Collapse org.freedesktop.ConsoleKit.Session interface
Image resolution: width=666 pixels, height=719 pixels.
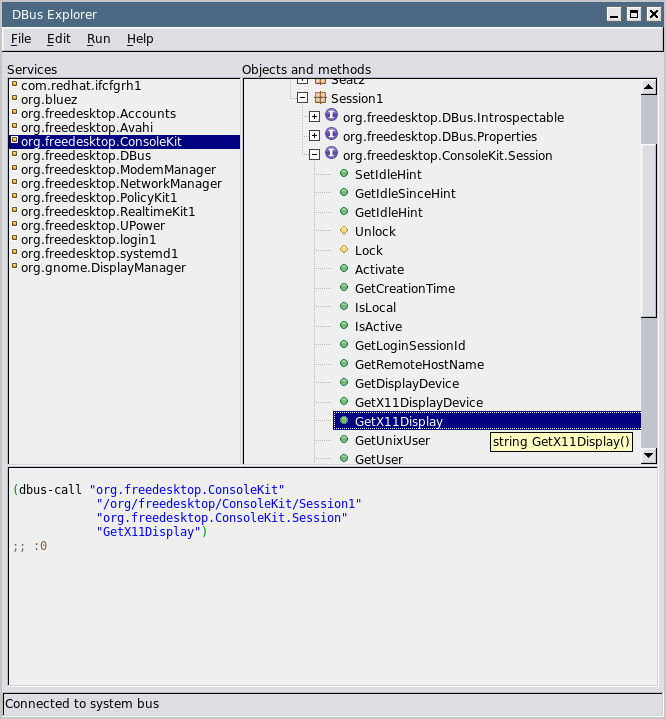click(x=314, y=155)
